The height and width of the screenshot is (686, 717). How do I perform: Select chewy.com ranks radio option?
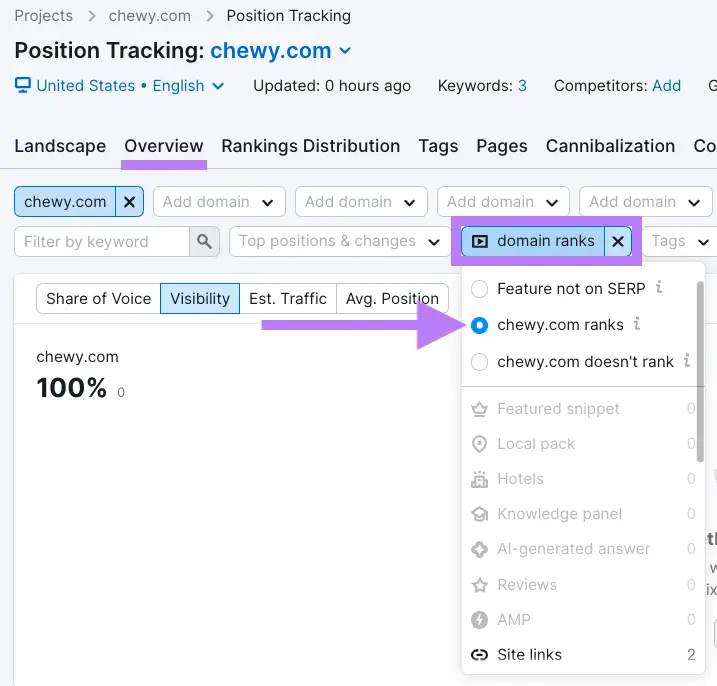pos(479,325)
